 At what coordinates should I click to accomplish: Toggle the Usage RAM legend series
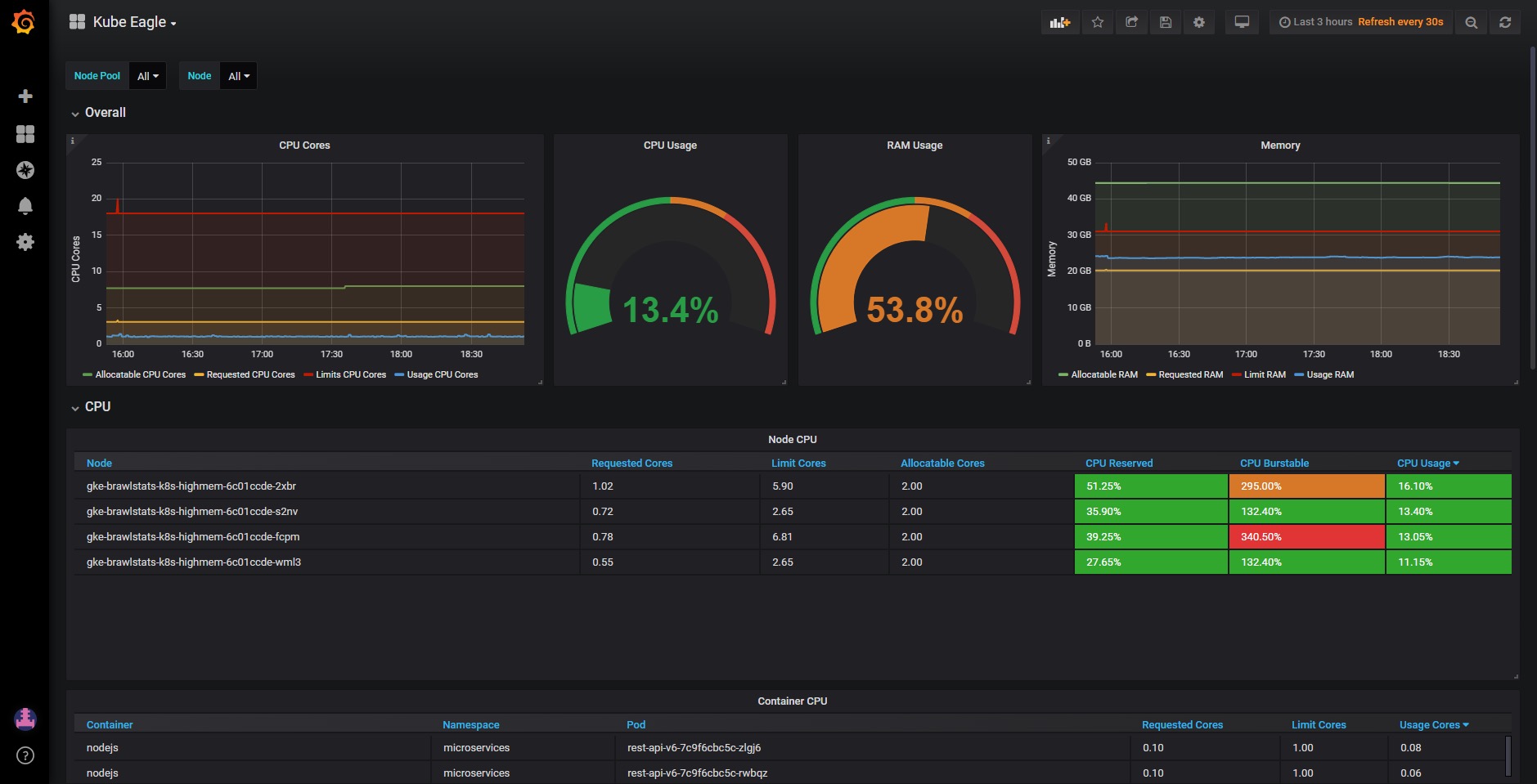(x=1330, y=374)
